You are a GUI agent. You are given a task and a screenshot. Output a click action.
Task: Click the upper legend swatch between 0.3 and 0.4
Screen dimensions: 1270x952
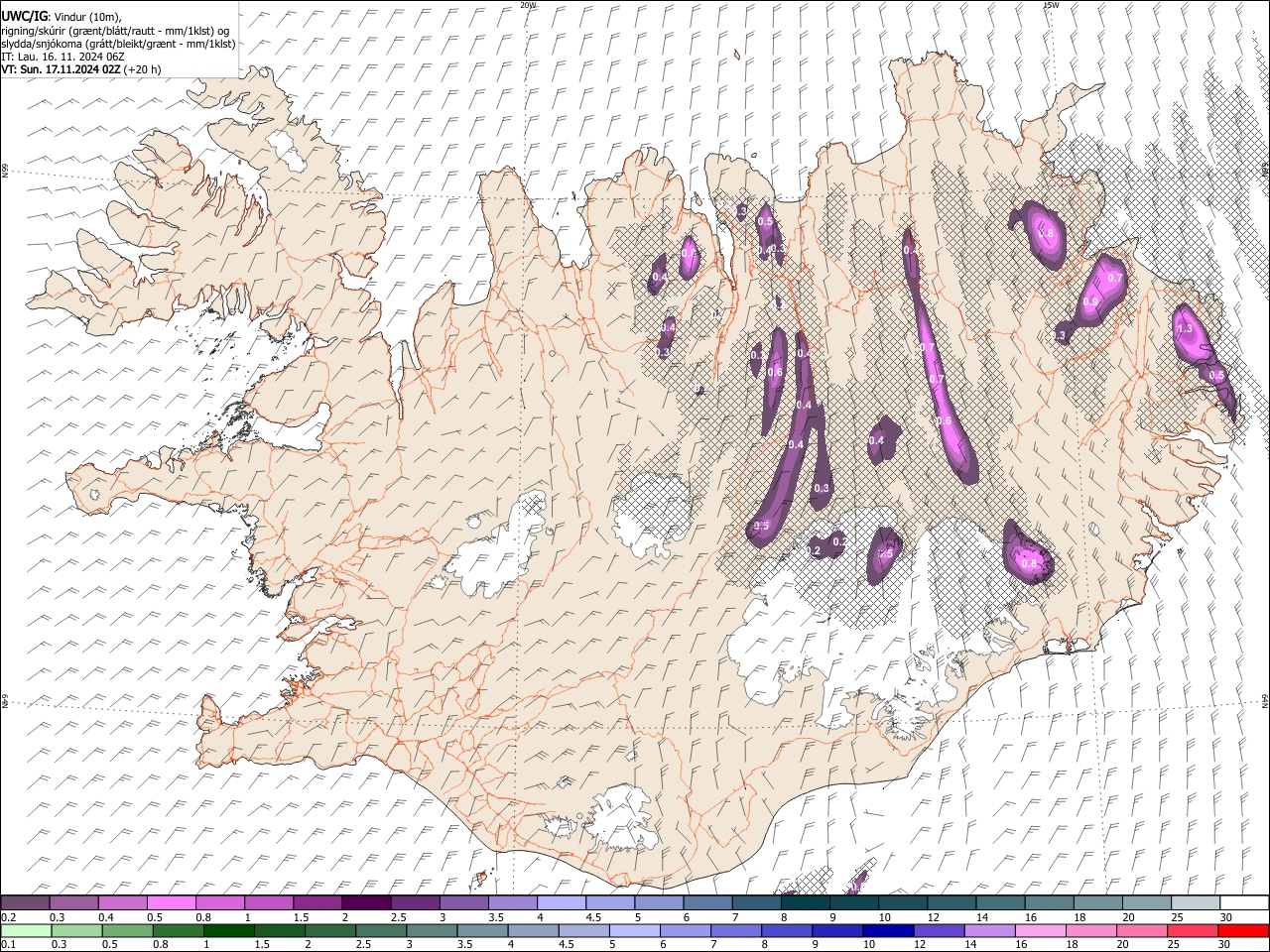(73, 902)
